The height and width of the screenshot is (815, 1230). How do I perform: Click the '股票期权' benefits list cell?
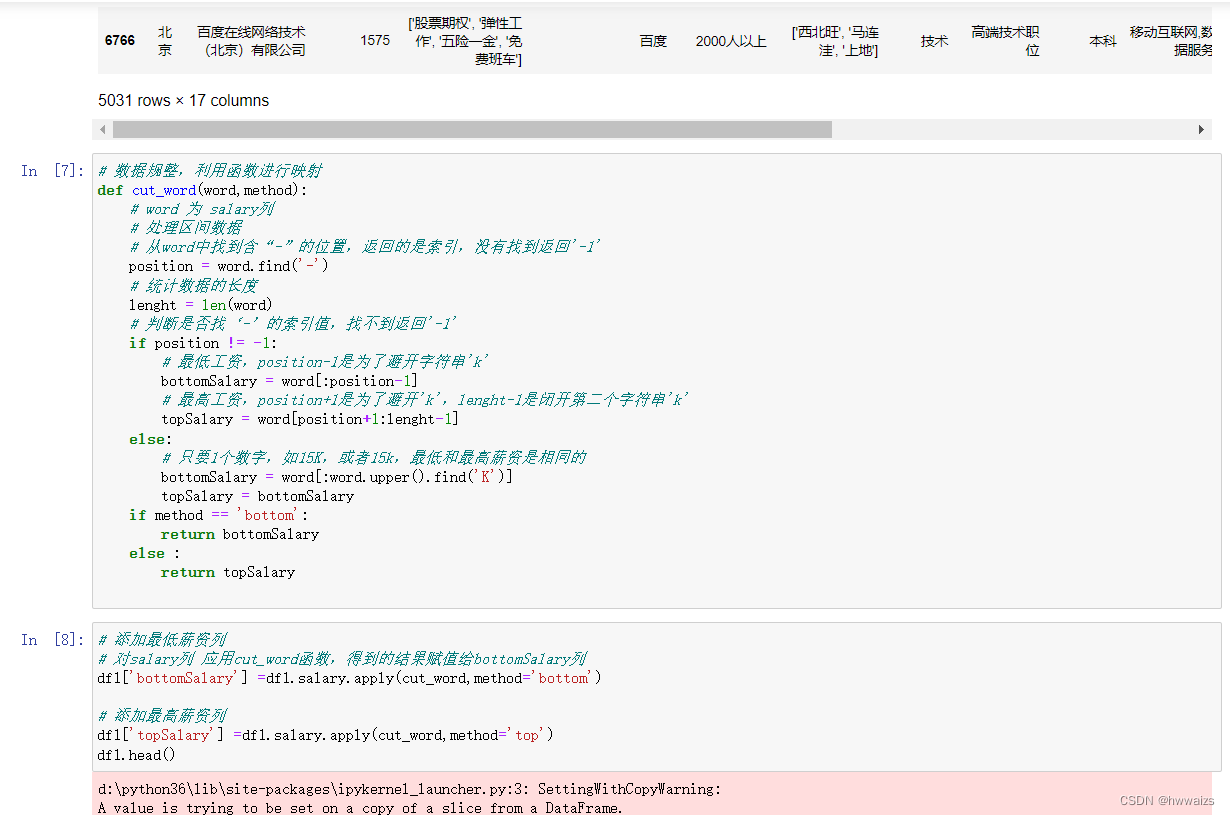[x=465, y=41]
